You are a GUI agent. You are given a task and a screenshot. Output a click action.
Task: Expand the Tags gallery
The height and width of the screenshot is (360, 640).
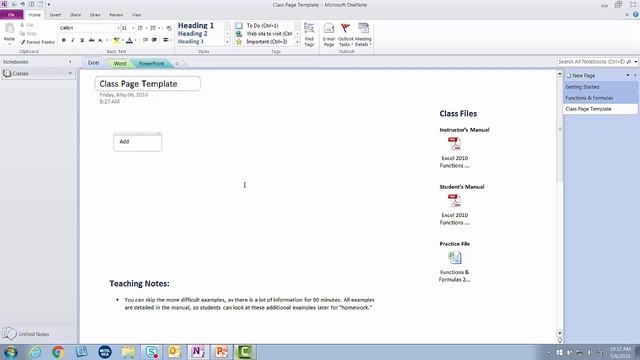coord(297,42)
